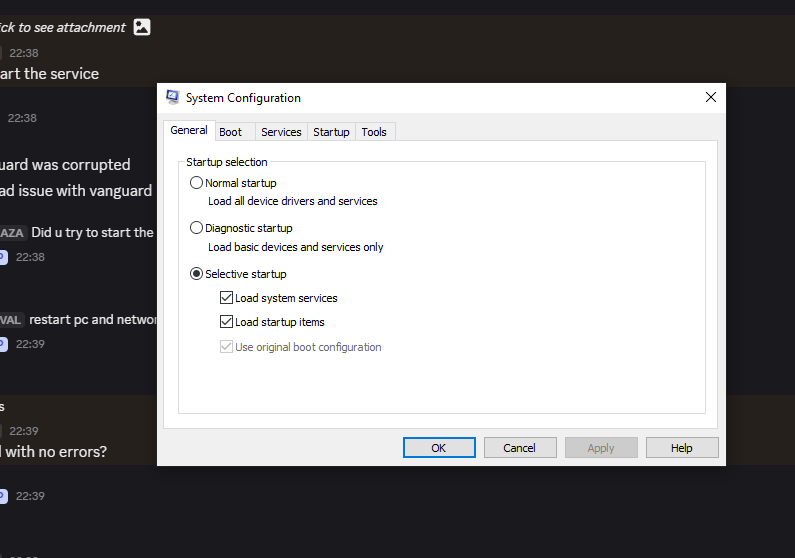The image size is (795, 558).
Task: Click the VAL role tag in chat
Action: click(x=11, y=320)
